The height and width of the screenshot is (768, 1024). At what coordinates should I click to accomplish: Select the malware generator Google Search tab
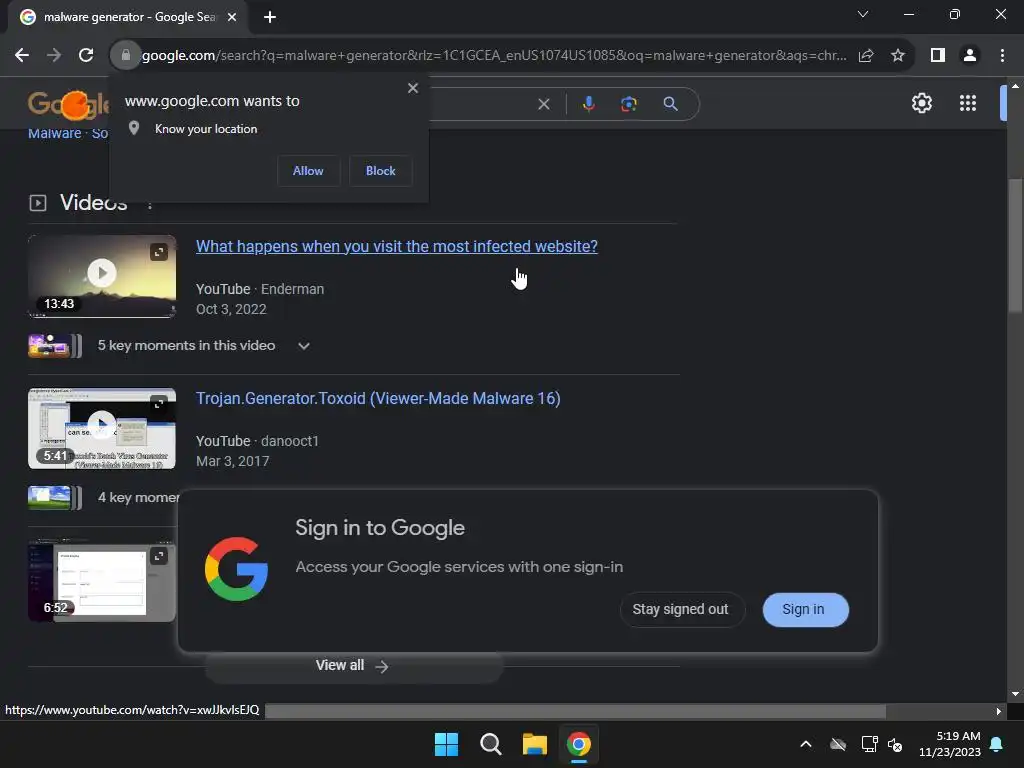click(128, 17)
